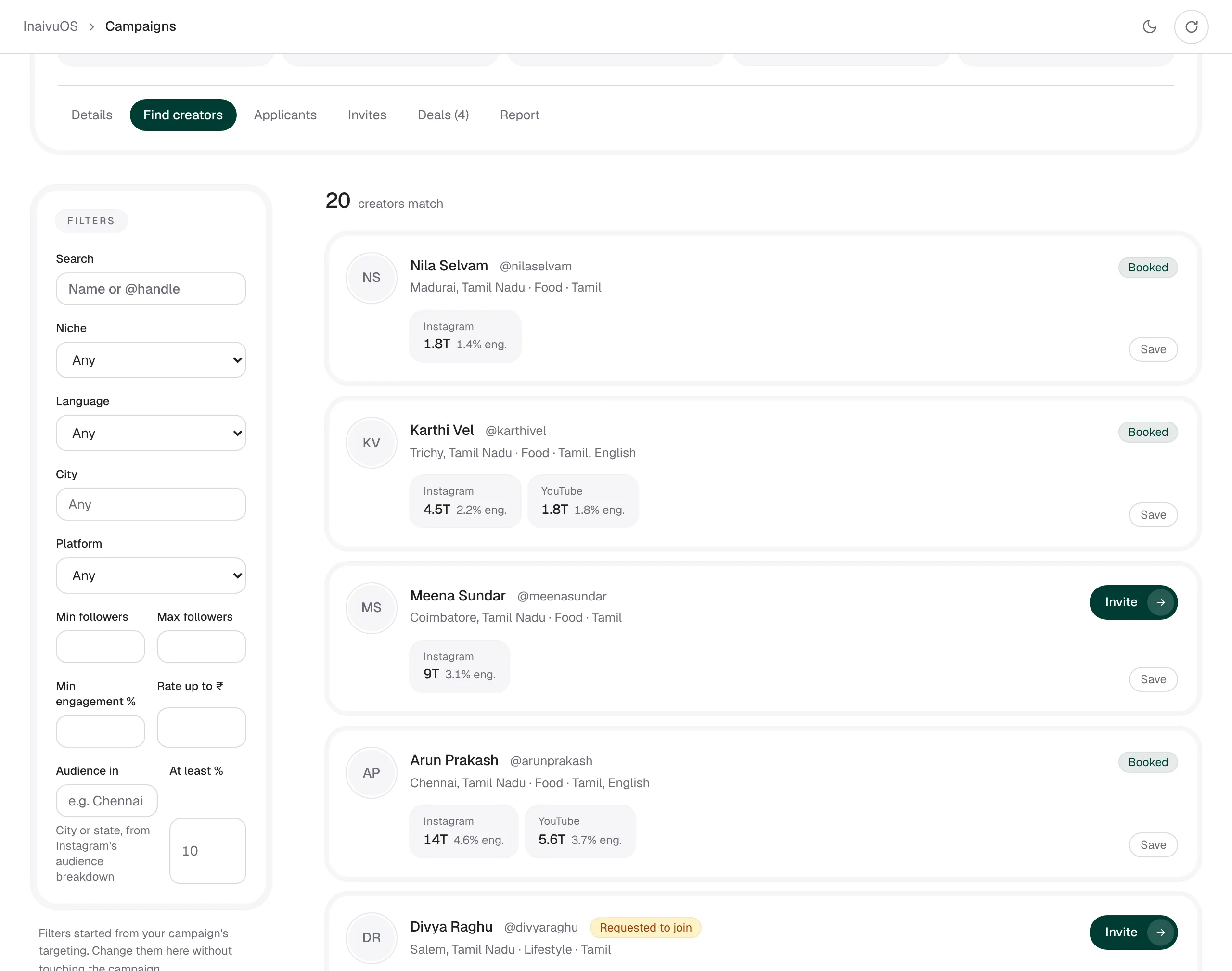
Task: Click Arun Prakash's Instagram 14T stat
Action: point(463,831)
